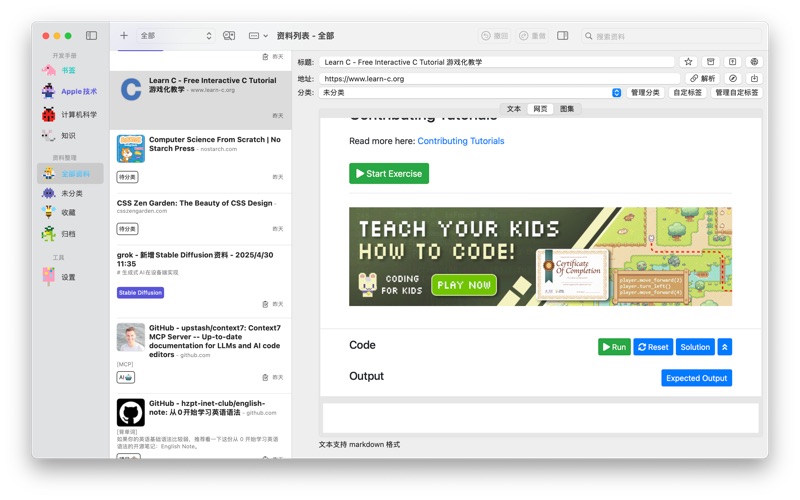The image size is (800, 500).
Task: Click the markdown text area below webpage
Action: click(541, 418)
